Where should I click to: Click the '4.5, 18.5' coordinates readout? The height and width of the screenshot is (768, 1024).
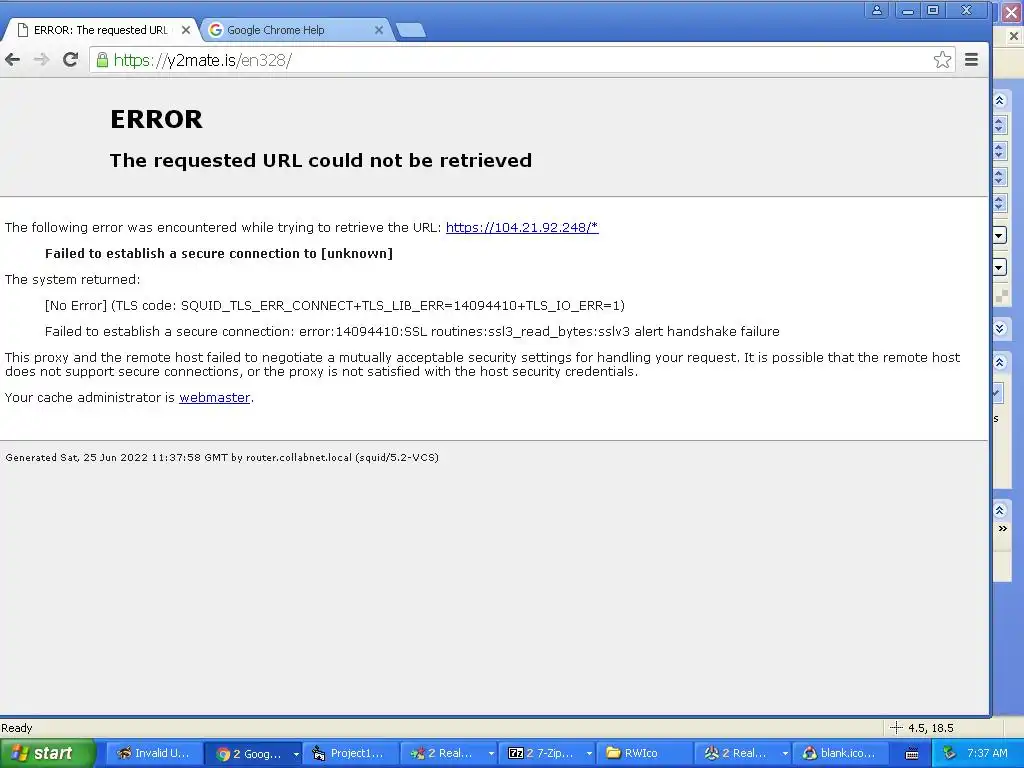tap(931, 728)
